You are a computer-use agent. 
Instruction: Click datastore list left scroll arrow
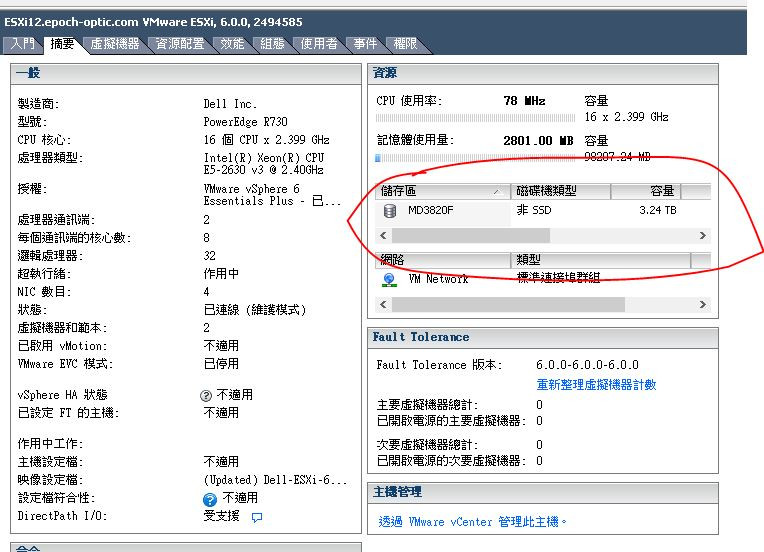point(383,236)
